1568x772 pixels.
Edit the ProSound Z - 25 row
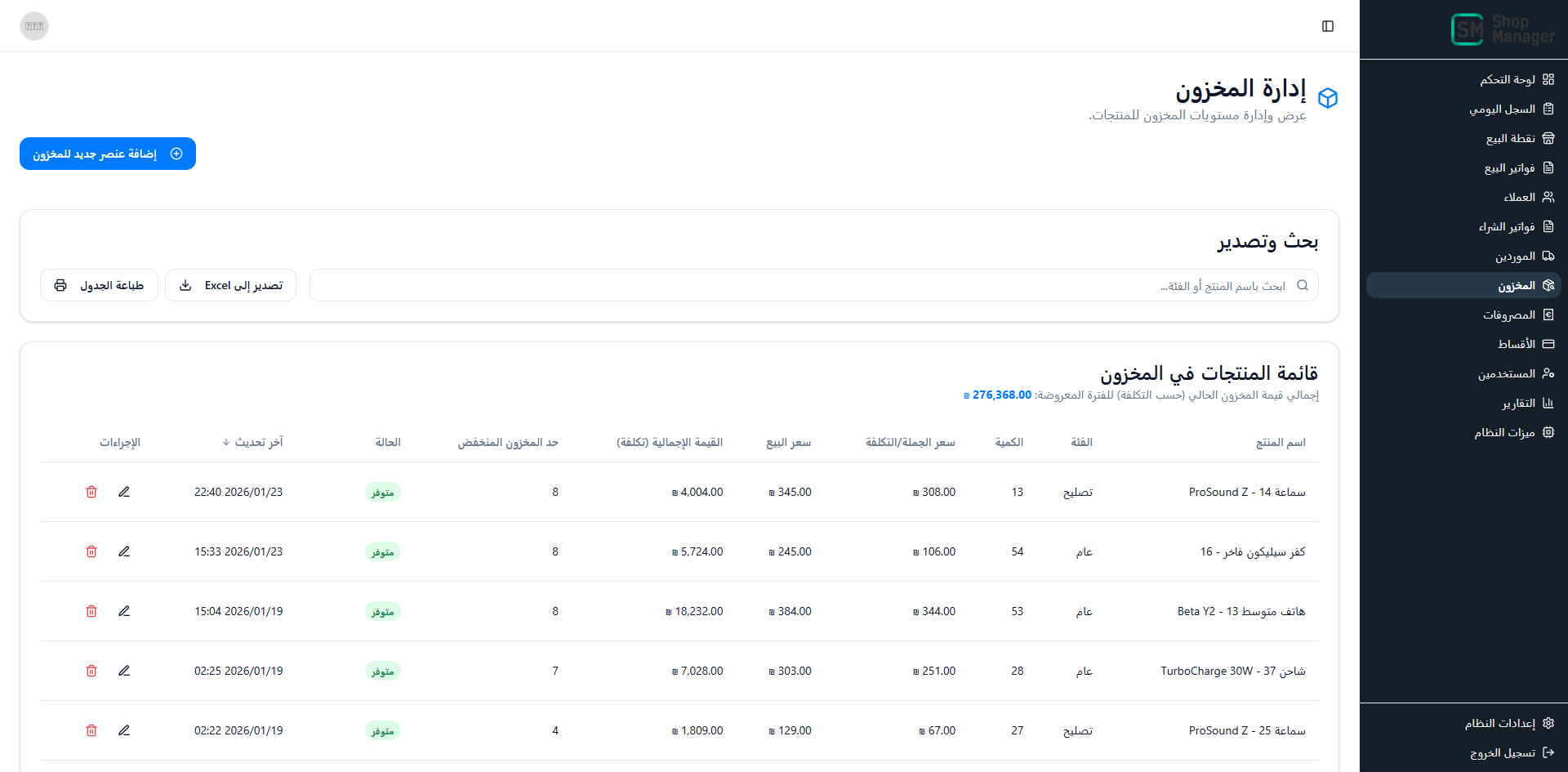(x=124, y=730)
